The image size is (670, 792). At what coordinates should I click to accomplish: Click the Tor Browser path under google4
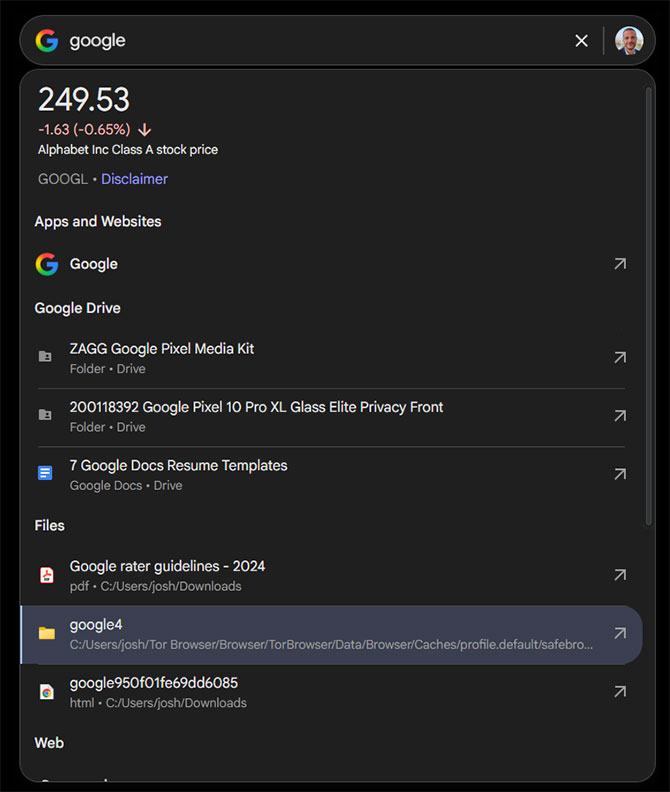click(x=331, y=645)
